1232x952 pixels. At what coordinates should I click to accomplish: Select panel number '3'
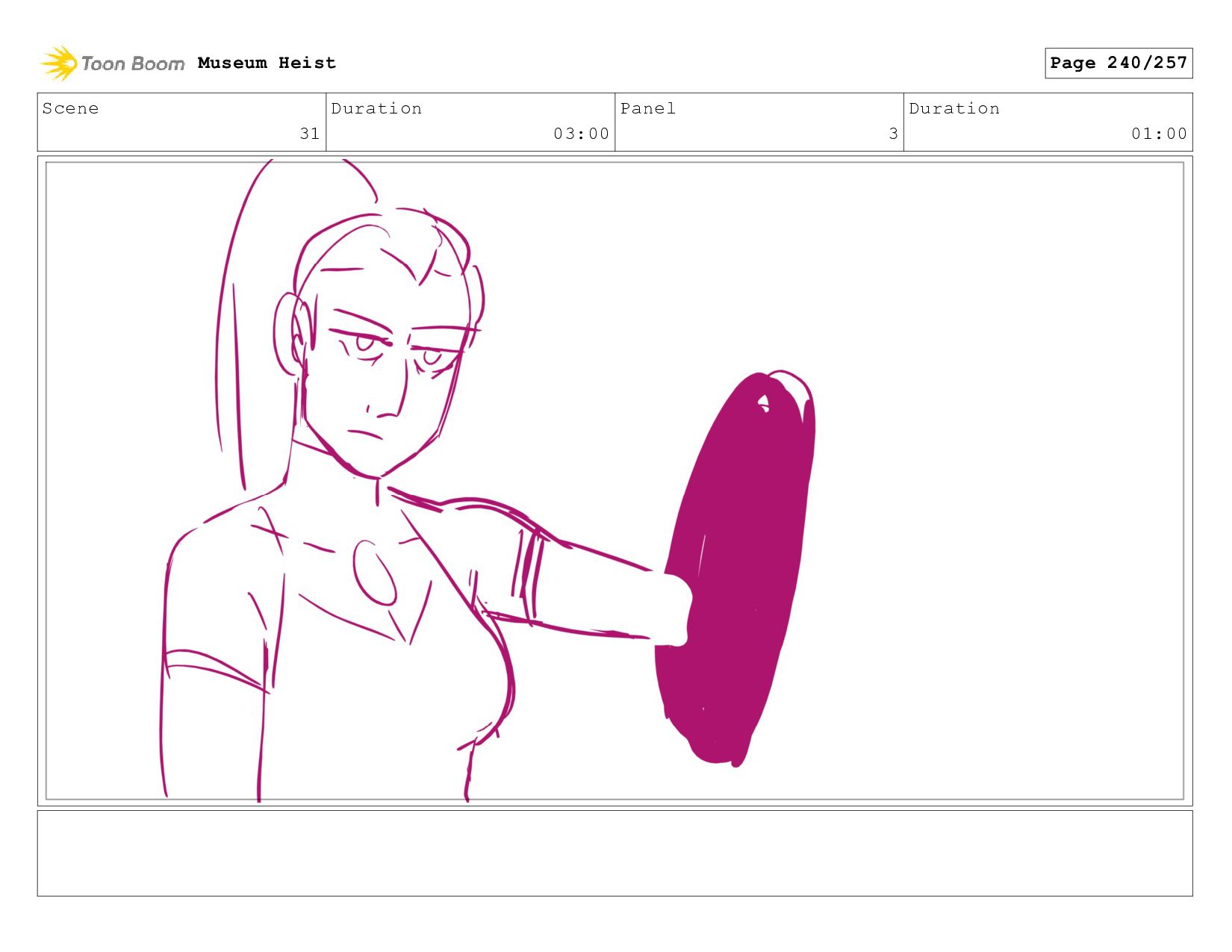point(893,134)
